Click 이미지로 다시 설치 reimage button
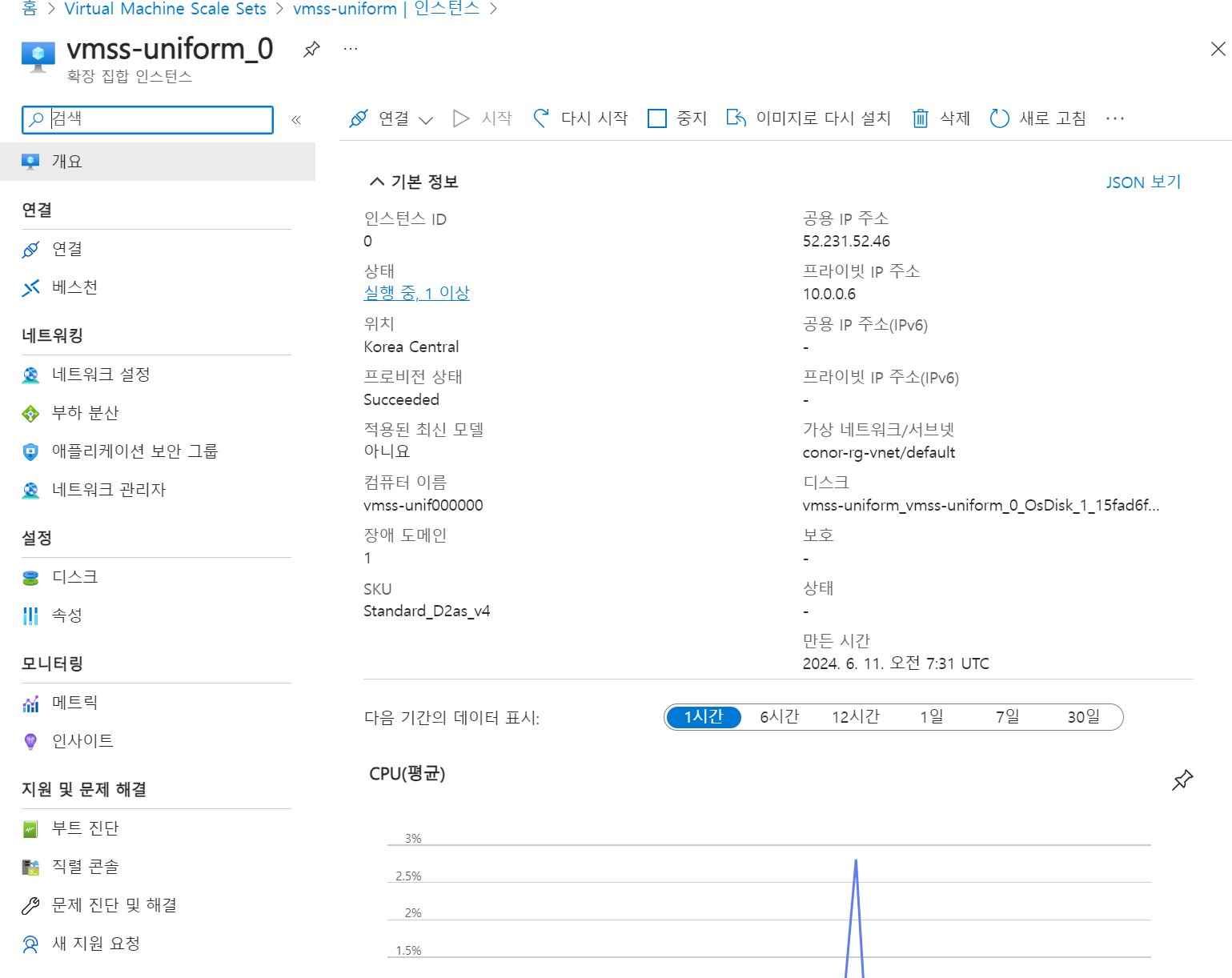Viewport: 1232px width, 978px height. pos(809,118)
